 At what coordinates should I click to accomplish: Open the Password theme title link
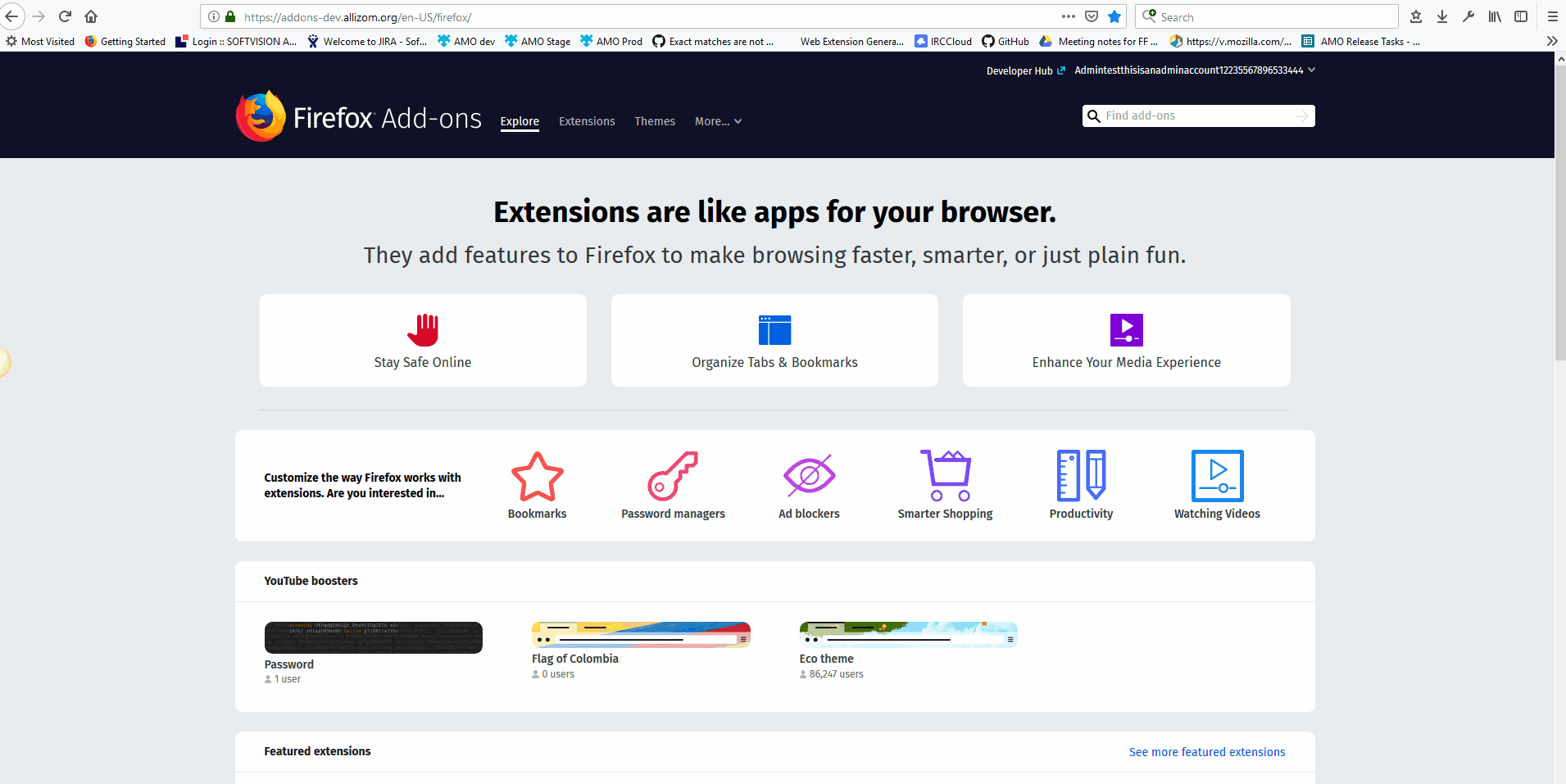(289, 664)
